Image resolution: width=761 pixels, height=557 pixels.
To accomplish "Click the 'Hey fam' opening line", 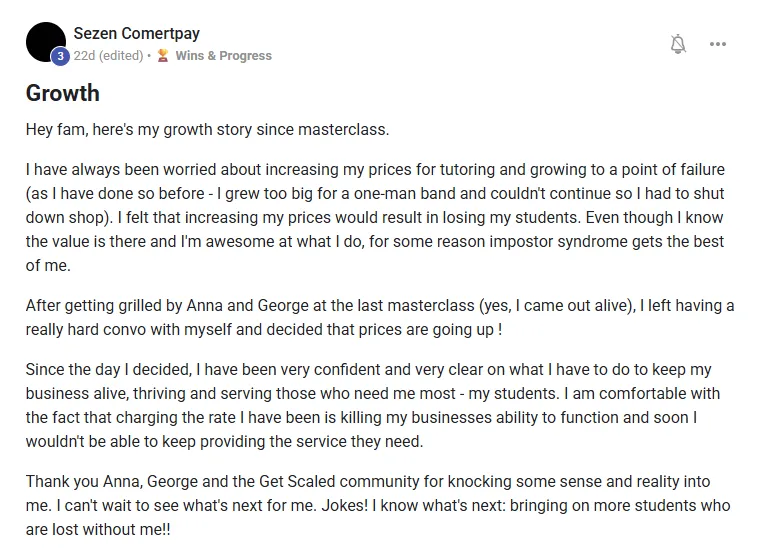I will point(207,130).
